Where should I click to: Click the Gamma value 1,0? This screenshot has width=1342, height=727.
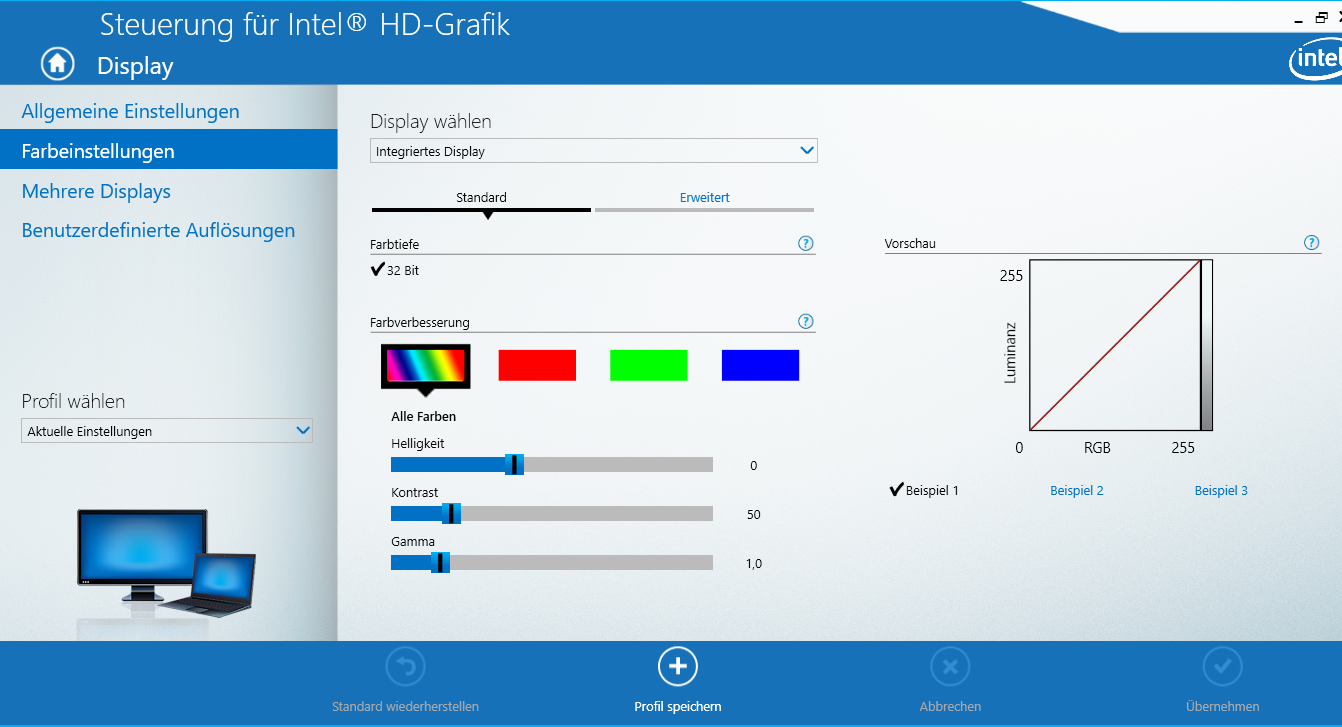click(x=753, y=564)
